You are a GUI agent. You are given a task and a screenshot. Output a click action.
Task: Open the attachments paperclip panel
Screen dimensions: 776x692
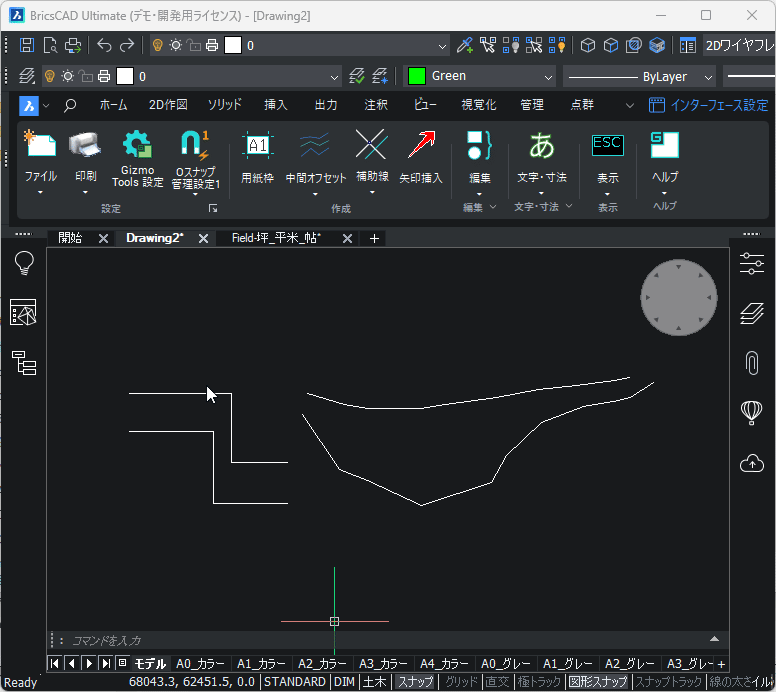752,362
